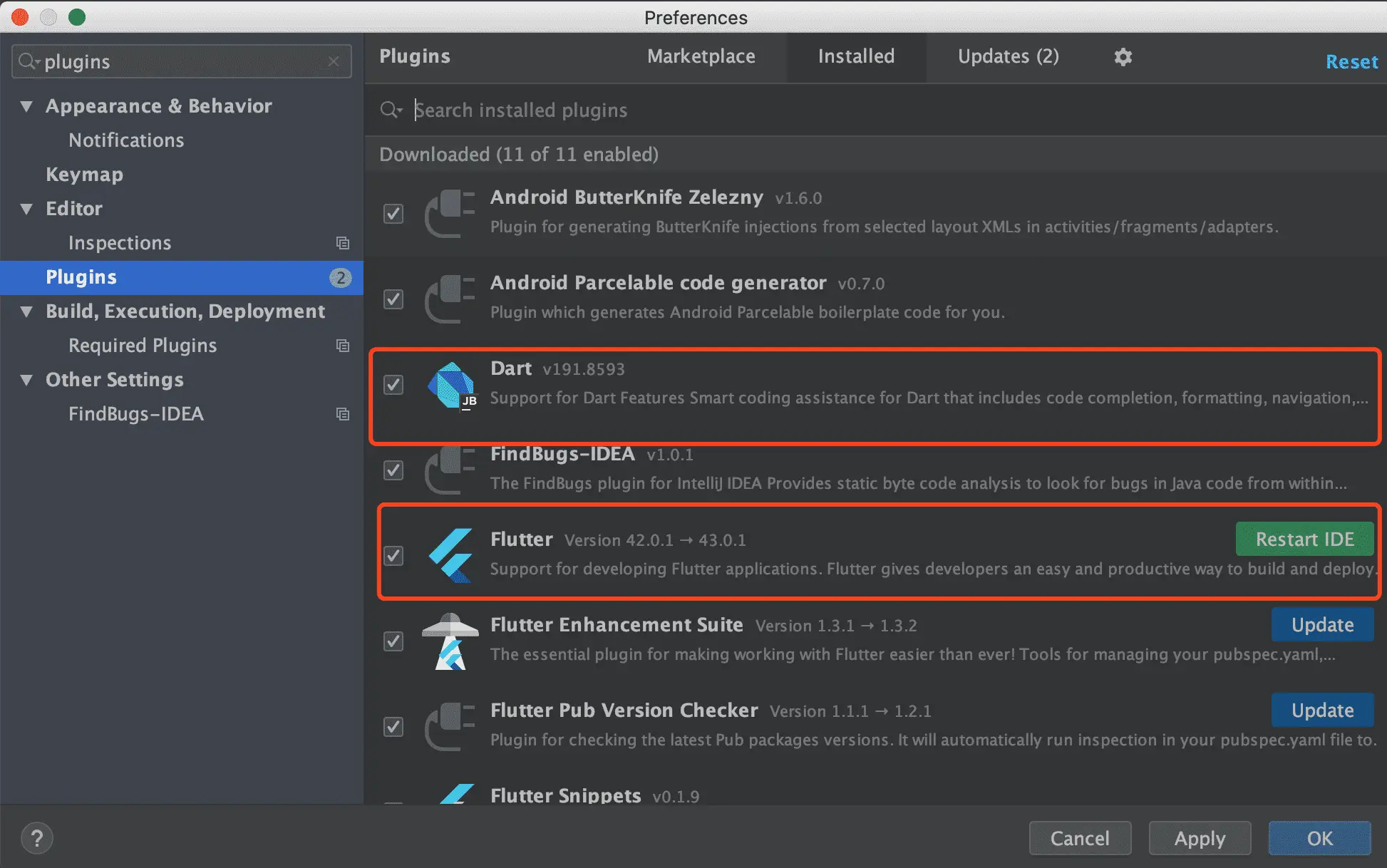1387x868 pixels.
Task: Confirm preferences with the OK button
Action: point(1319,838)
